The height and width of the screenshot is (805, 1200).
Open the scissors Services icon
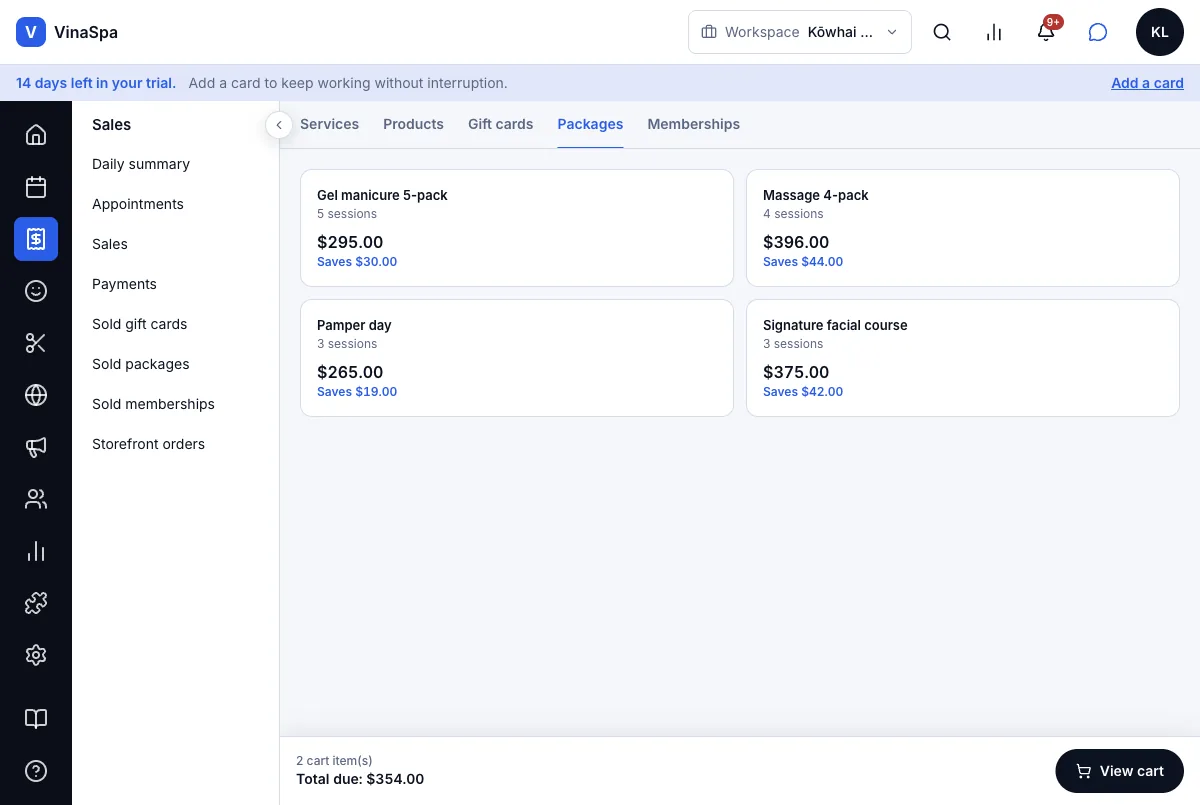pos(36,343)
